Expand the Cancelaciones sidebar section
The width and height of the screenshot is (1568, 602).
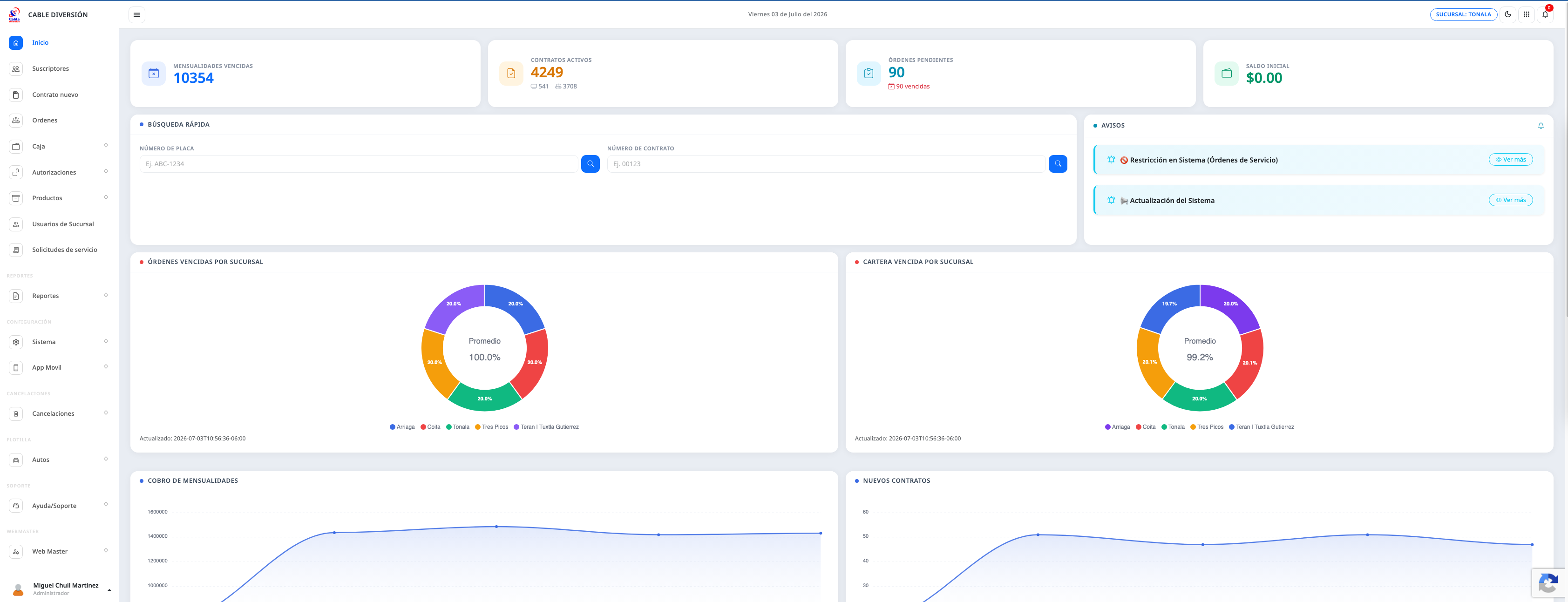coord(59,414)
